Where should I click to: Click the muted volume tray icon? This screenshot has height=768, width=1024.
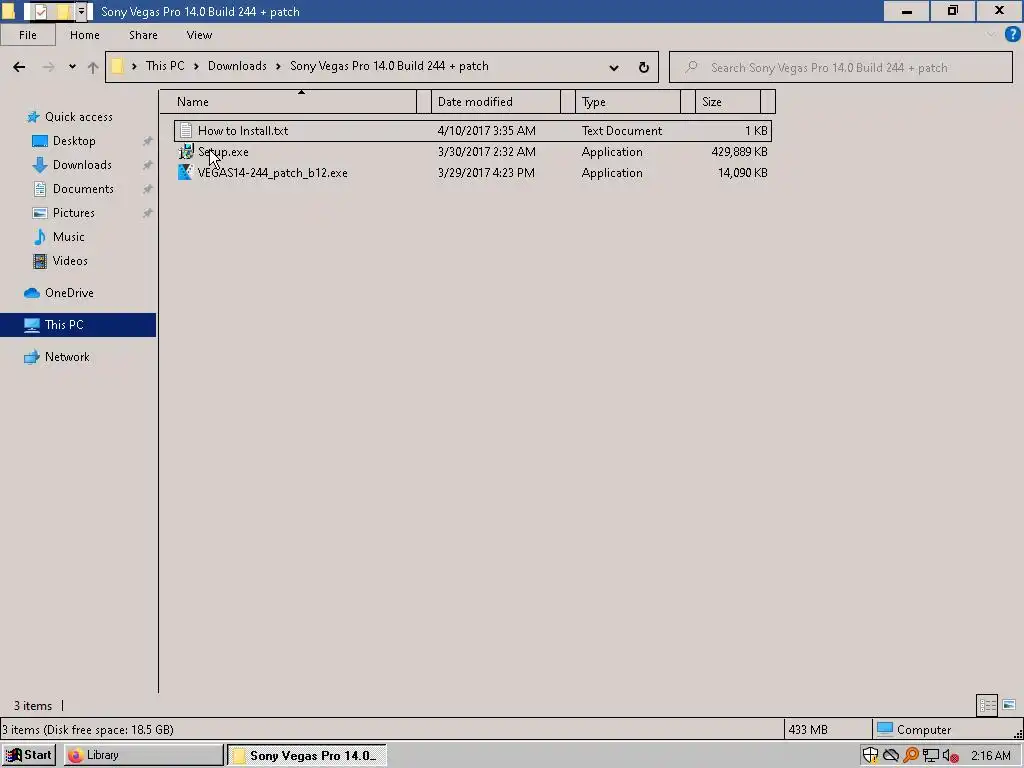coord(950,756)
